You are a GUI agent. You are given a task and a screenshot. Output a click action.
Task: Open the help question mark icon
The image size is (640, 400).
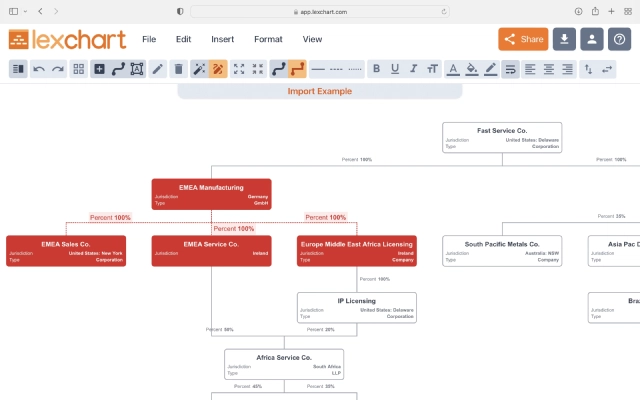[x=619, y=39]
